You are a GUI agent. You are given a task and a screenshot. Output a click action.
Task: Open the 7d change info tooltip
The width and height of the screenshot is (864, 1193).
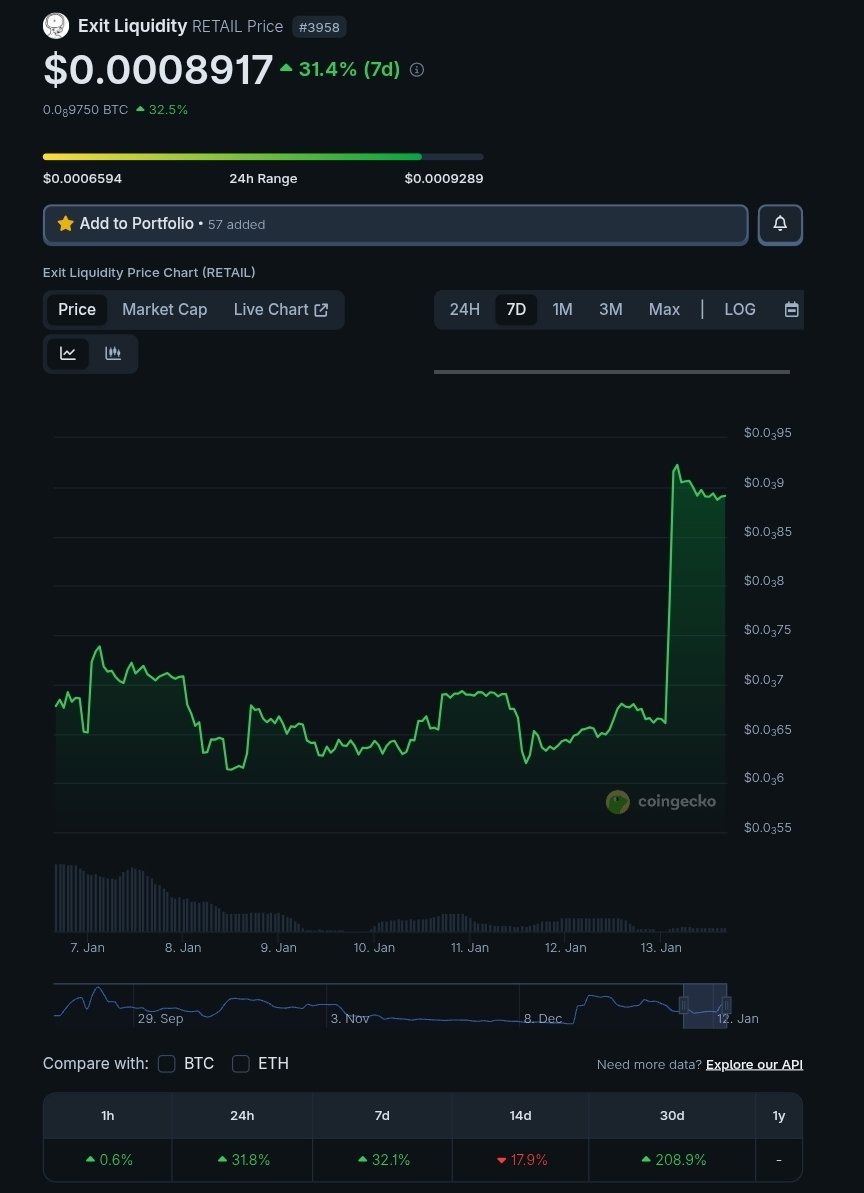[416, 70]
